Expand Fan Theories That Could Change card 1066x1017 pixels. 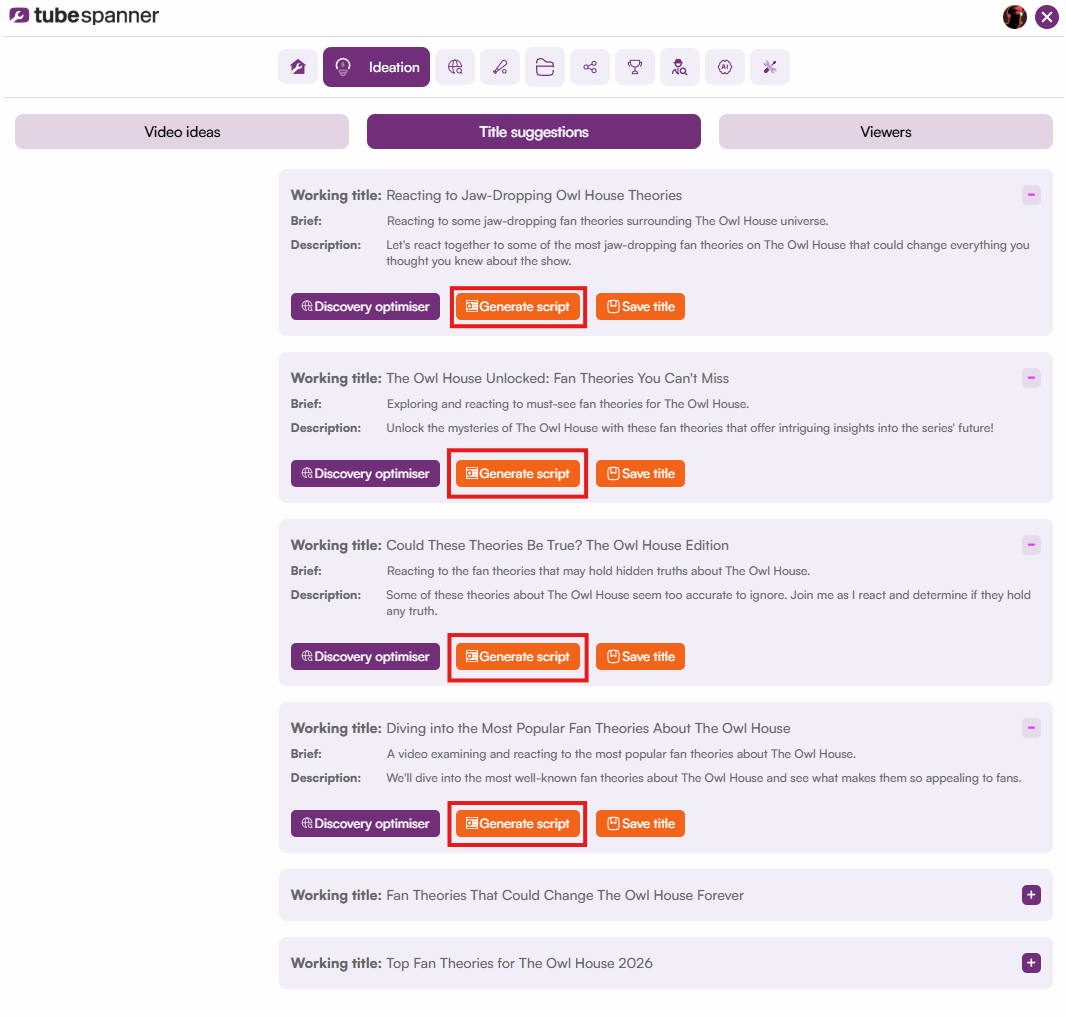[1031, 895]
